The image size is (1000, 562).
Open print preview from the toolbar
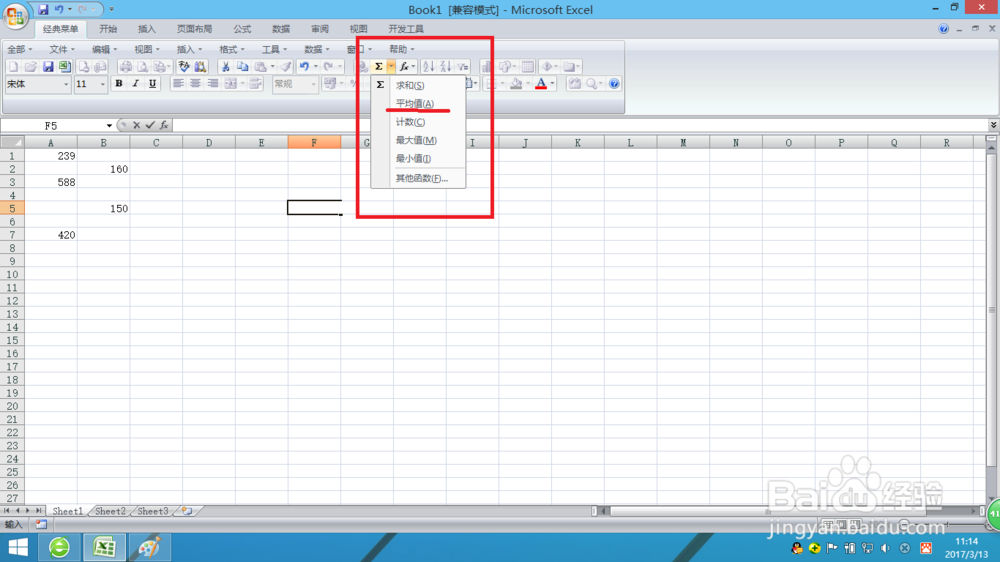(x=143, y=66)
